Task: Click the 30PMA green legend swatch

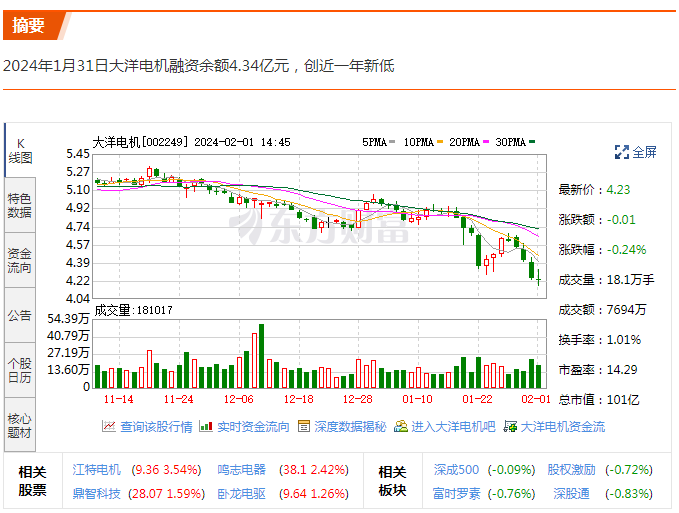Action: point(532,142)
